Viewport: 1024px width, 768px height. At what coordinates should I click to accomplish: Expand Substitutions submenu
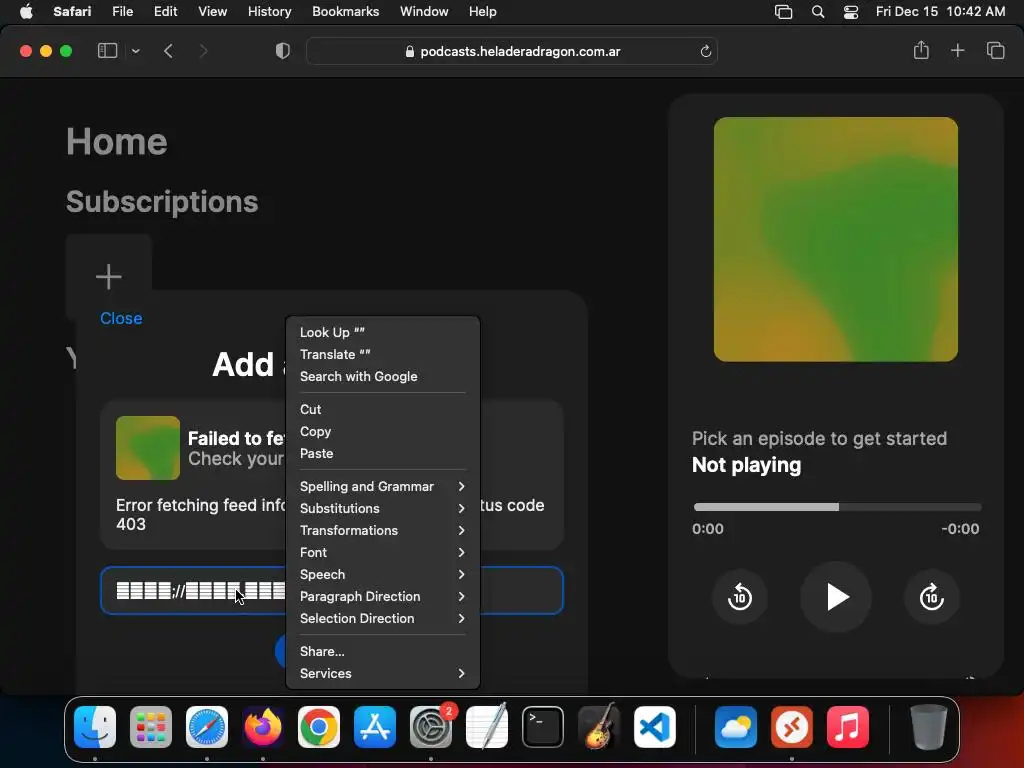pos(383,509)
